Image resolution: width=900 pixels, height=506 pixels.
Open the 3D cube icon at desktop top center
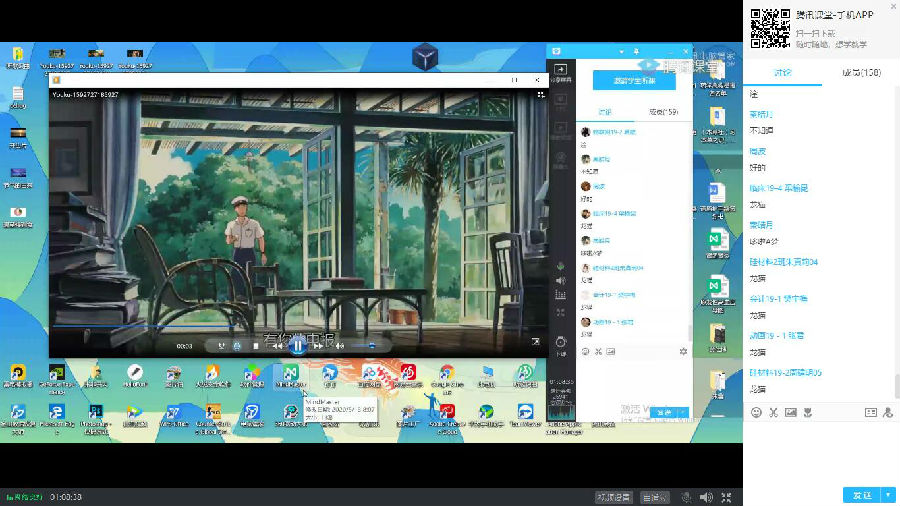(425, 57)
